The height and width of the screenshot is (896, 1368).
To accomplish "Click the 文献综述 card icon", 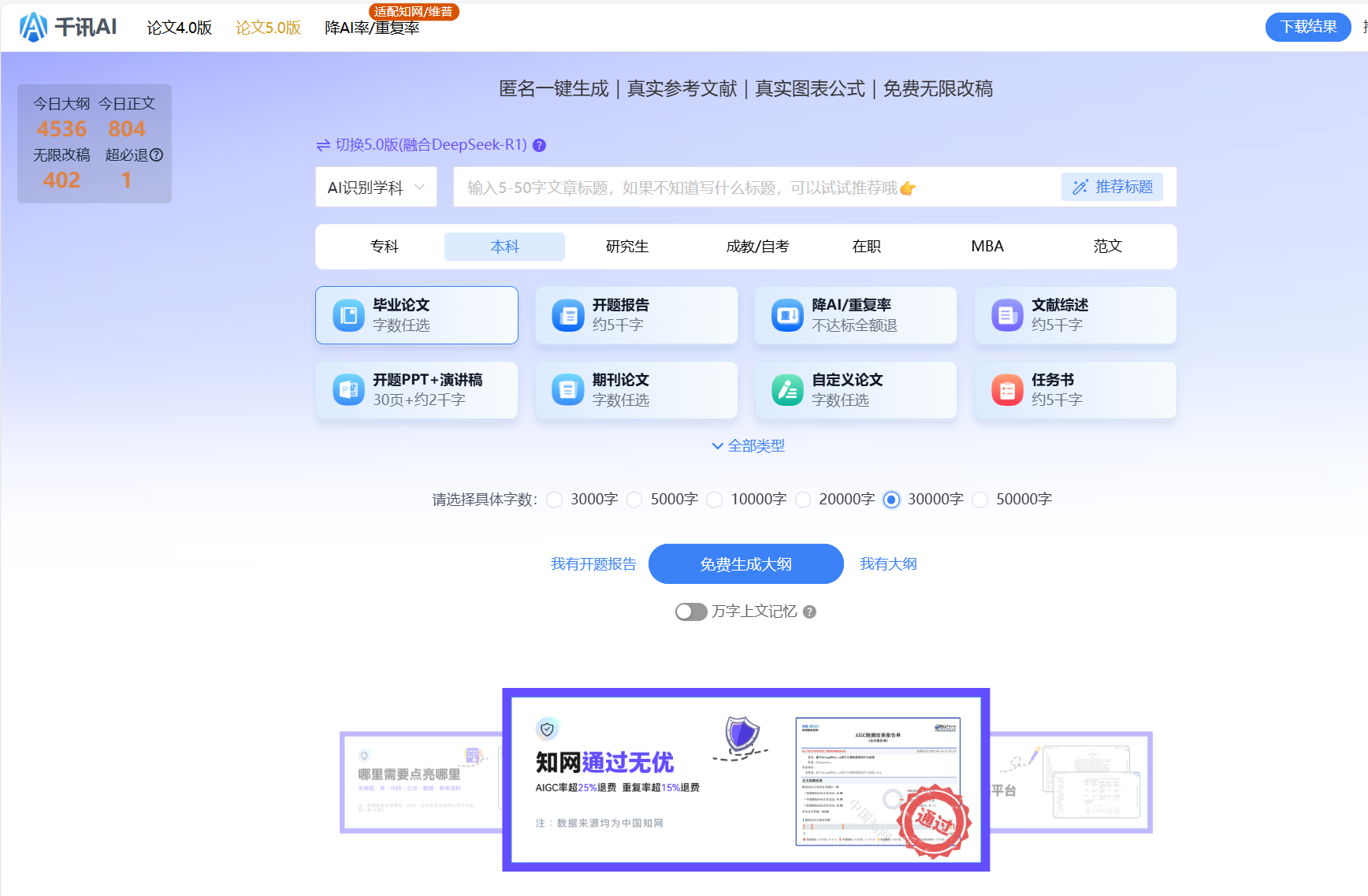I will point(1007,315).
